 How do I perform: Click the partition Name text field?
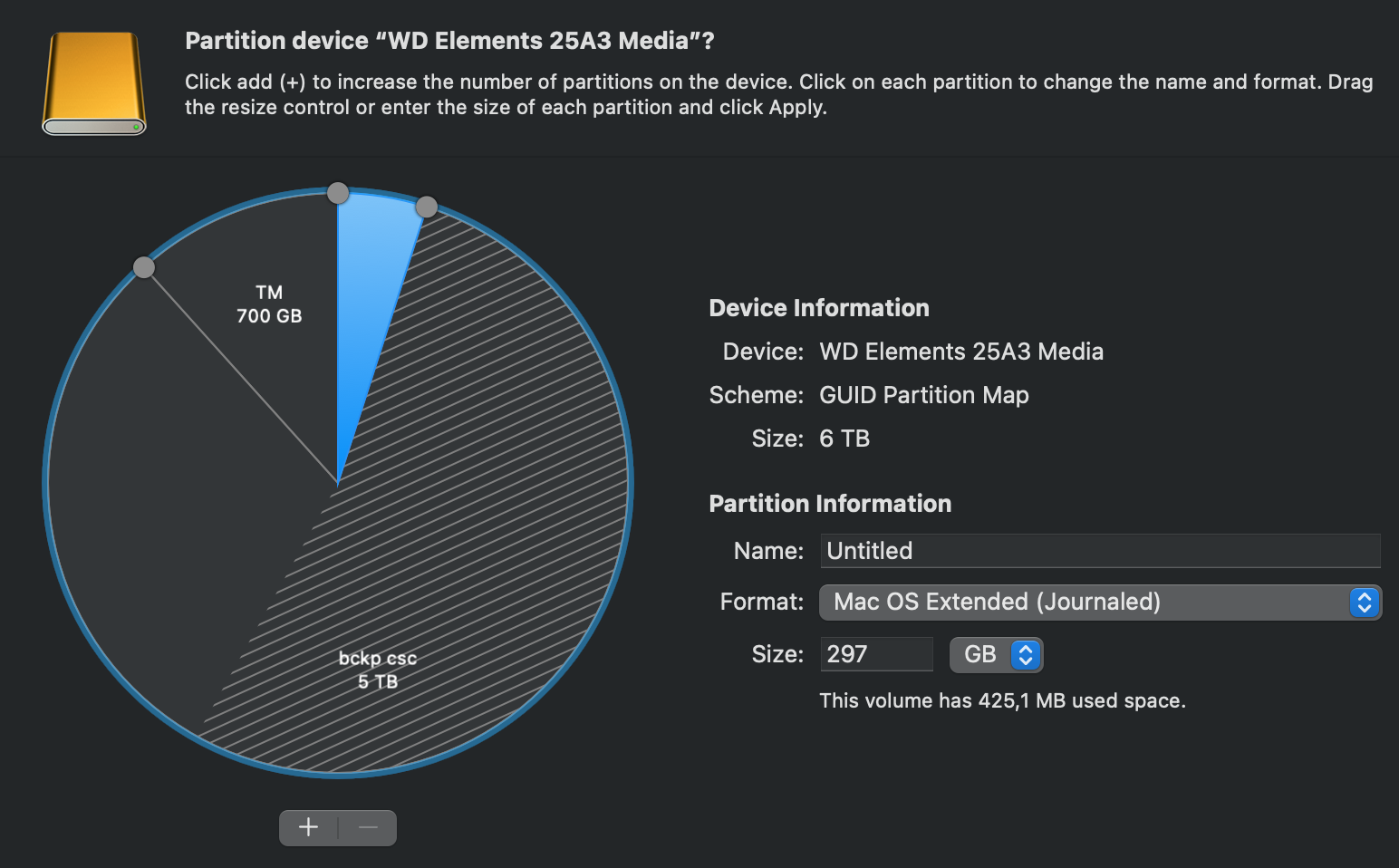(x=1100, y=550)
